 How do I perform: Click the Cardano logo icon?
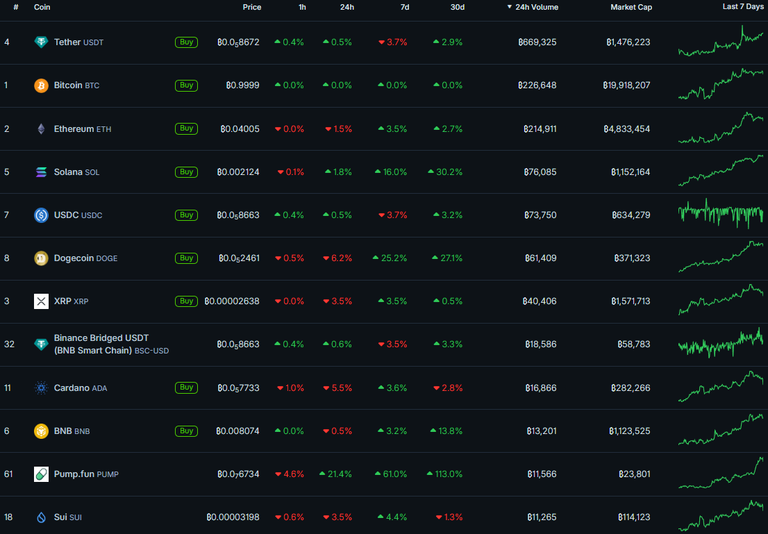coord(41,388)
